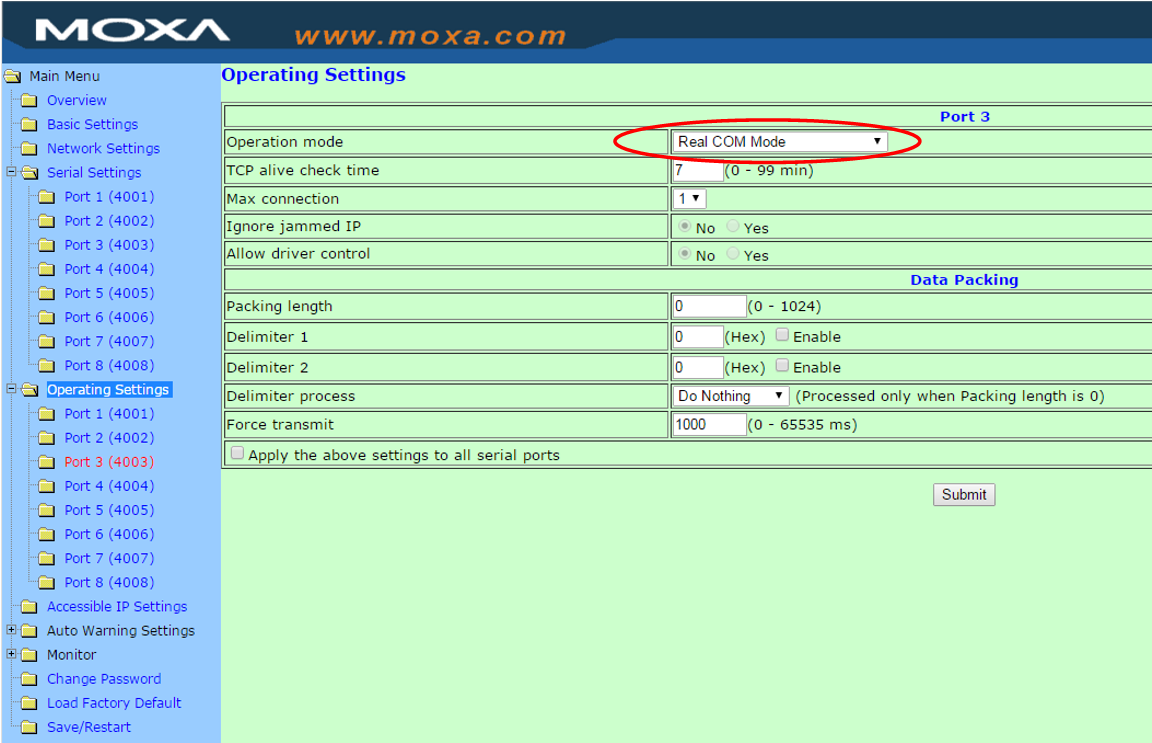Click folder icon of red Port 3 (4003)
1152x743 pixels.
click(46, 462)
